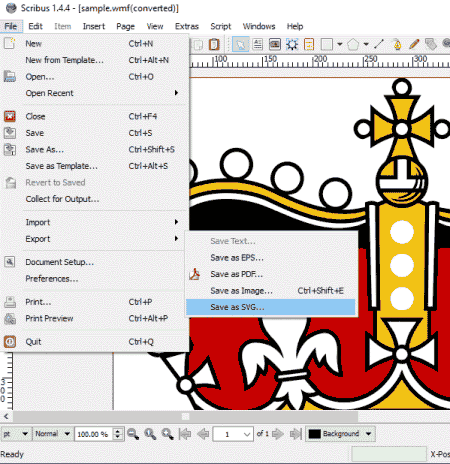Select the Freehand Line pencil tool
The height and width of the screenshot is (464, 450).
pos(414,44)
